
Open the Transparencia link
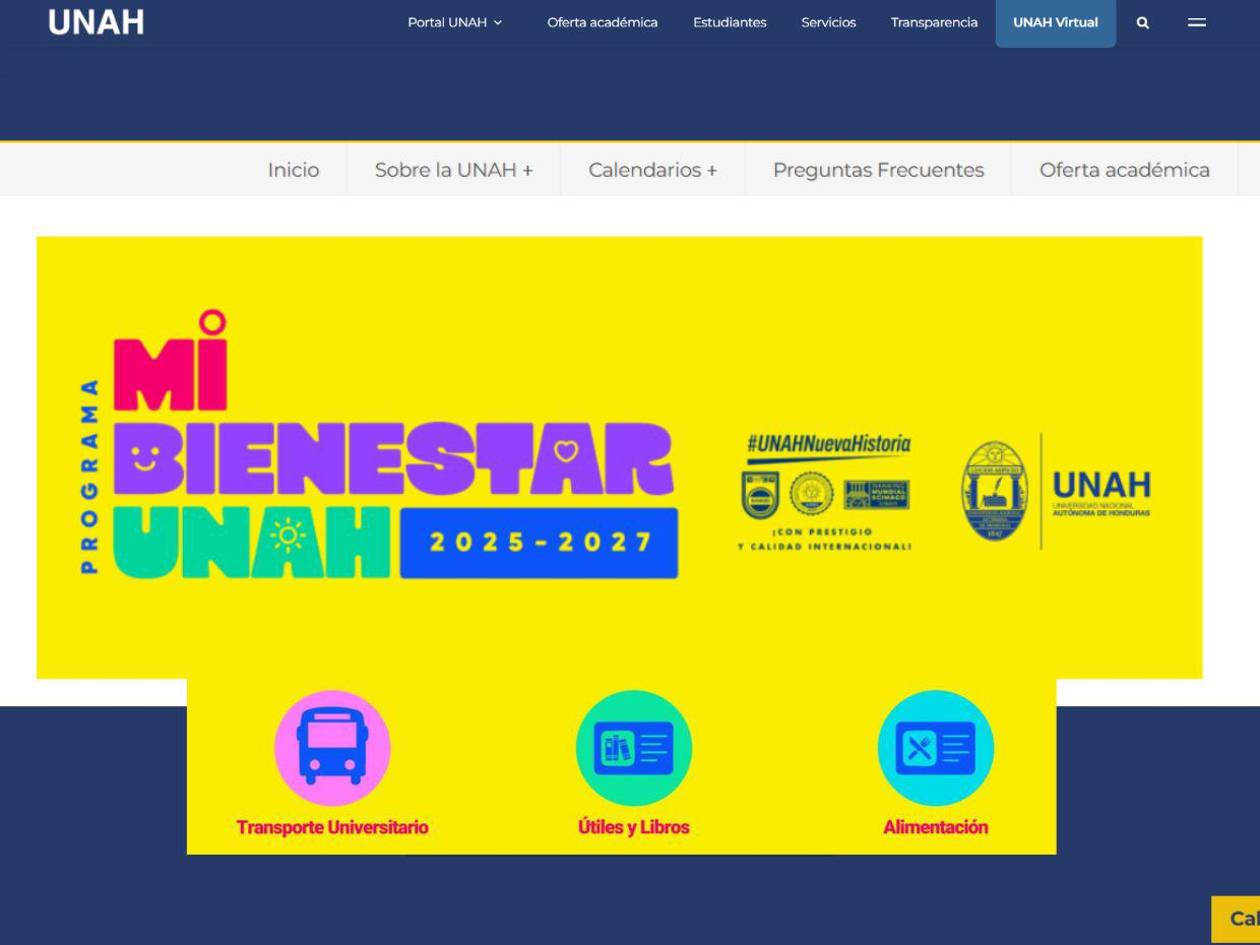[x=933, y=21]
